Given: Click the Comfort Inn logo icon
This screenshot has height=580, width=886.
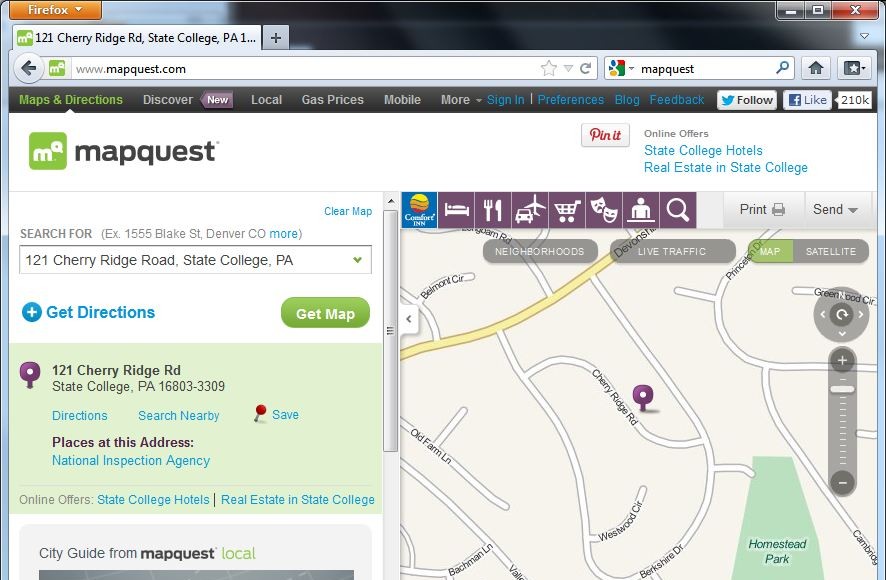Looking at the screenshot, I should click(x=419, y=210).
